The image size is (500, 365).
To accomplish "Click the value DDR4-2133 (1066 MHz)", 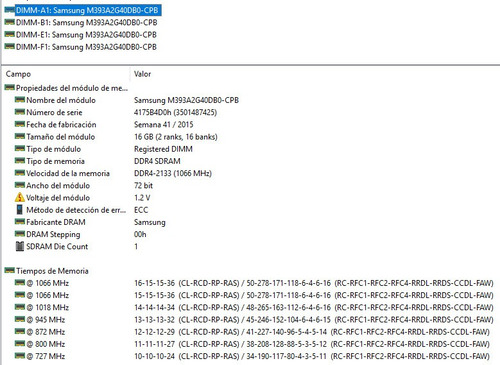I will [x=173, y=173].
